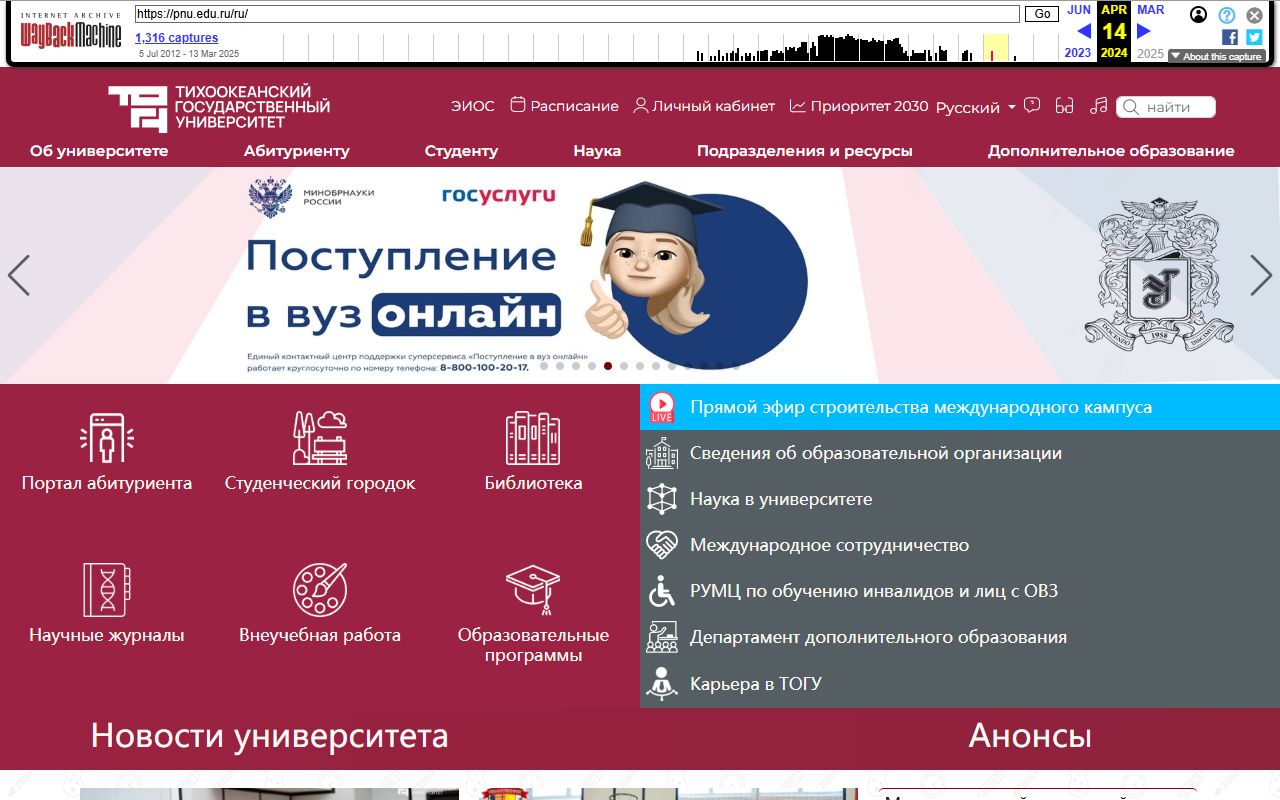Open the Наука menu
The height and width of the screenshot is (800, 1280).
tap(597, 151)
